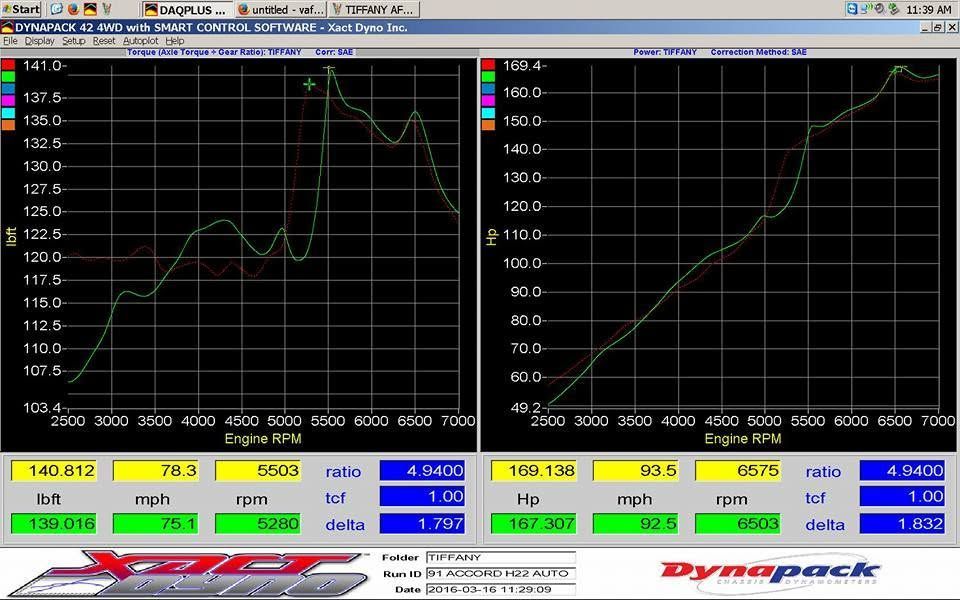Select the red run swatch on the torque graph

click(8, 65)
